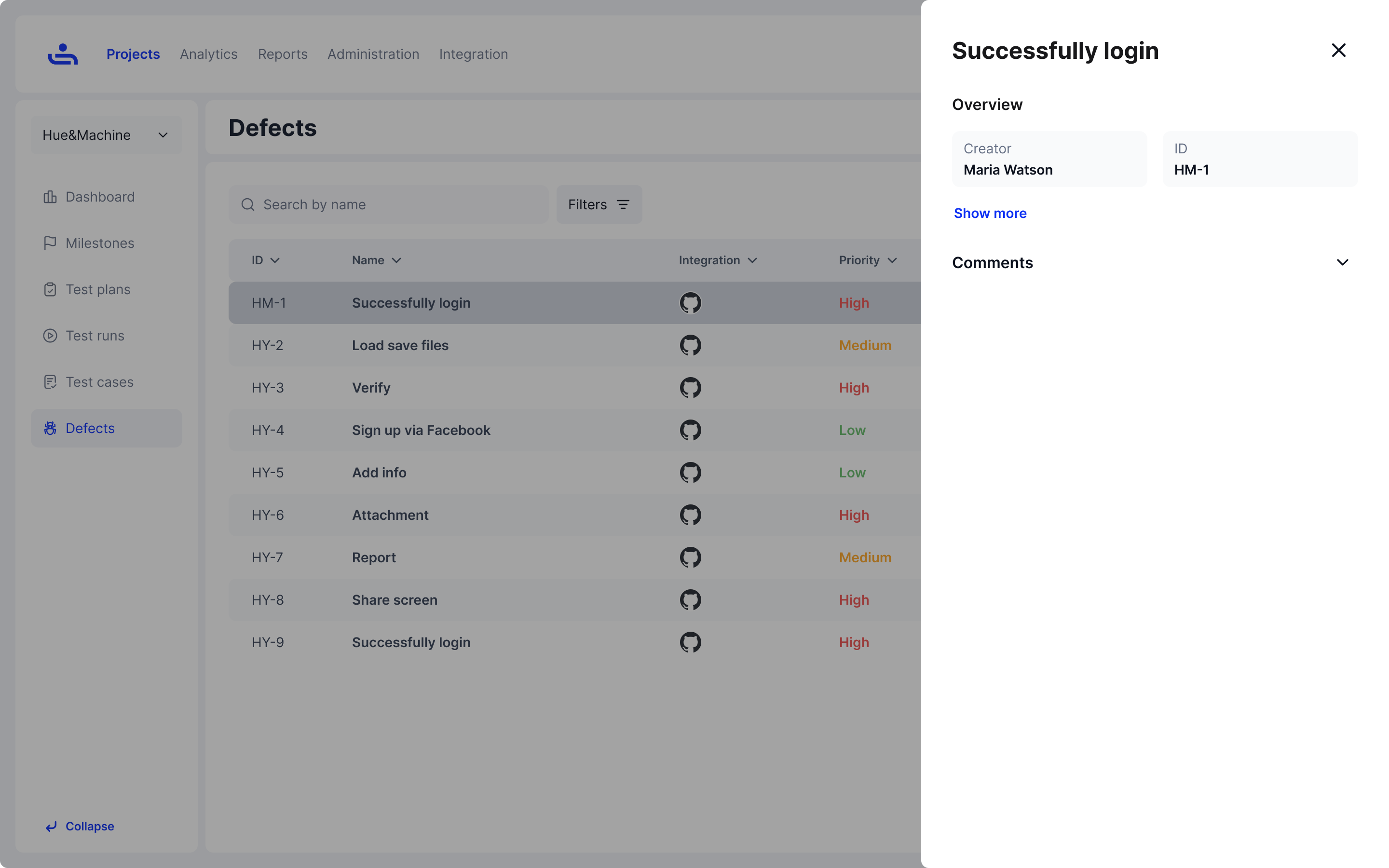Sort by the Integration column header

click(718, 260)
